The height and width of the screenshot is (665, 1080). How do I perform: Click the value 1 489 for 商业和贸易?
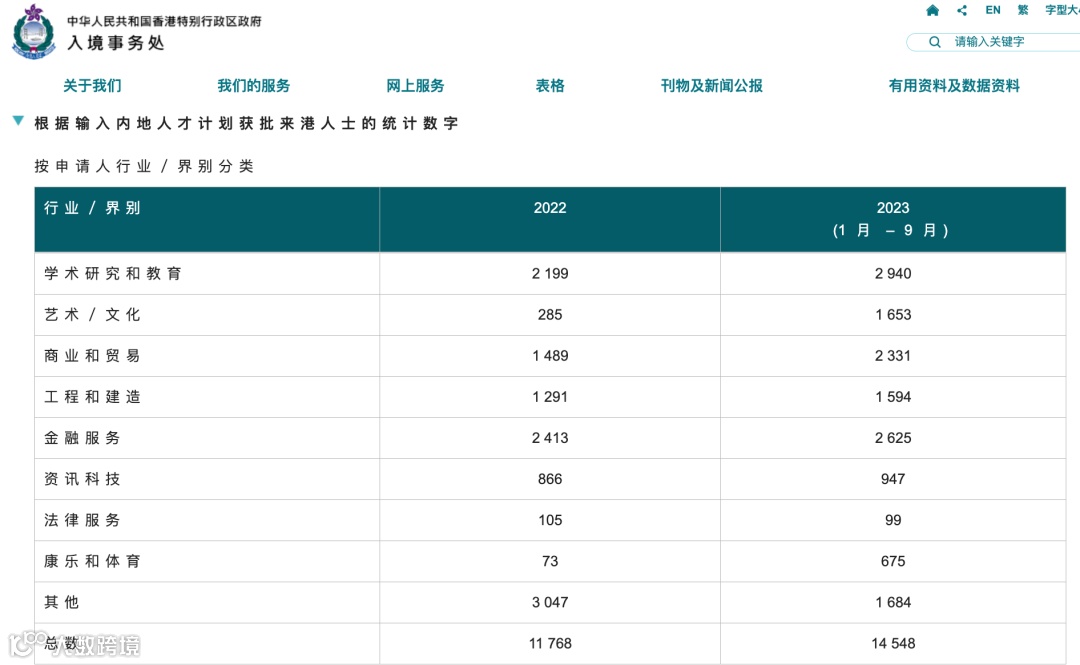(550, 356)
